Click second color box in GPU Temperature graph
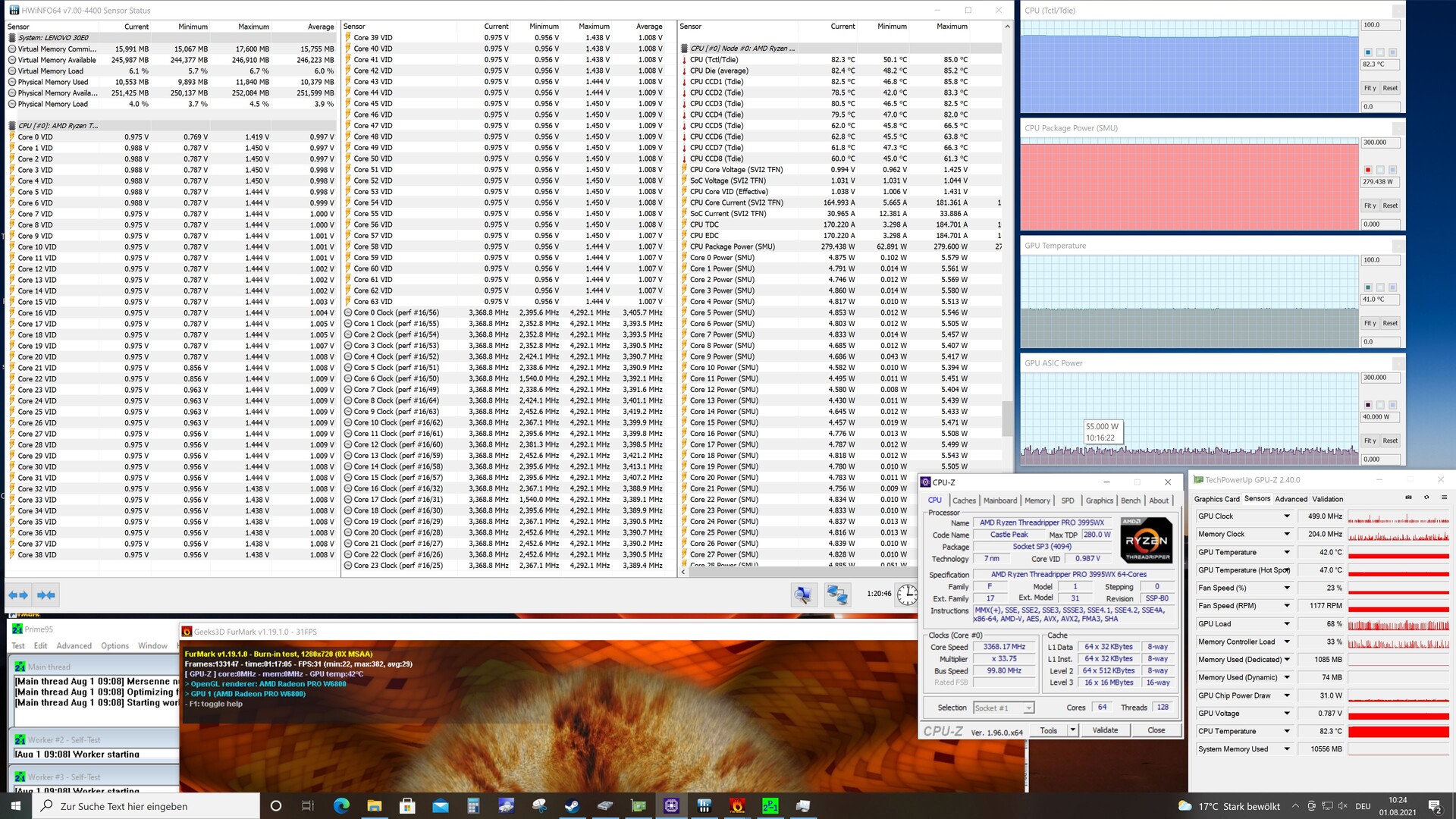The height and width of the screenshot is (819, 1456). point(1380,287)
